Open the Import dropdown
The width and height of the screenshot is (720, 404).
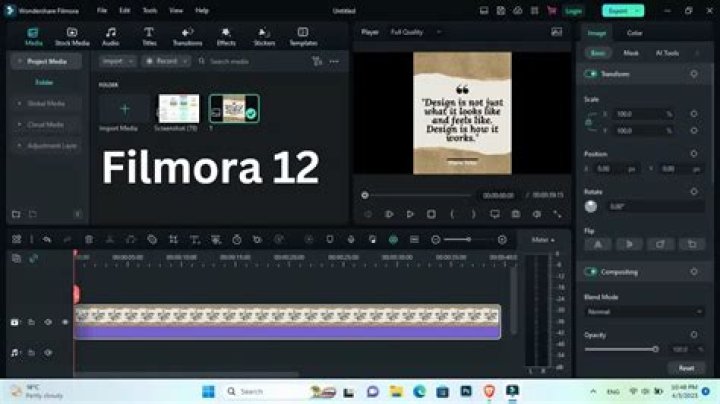118,61
